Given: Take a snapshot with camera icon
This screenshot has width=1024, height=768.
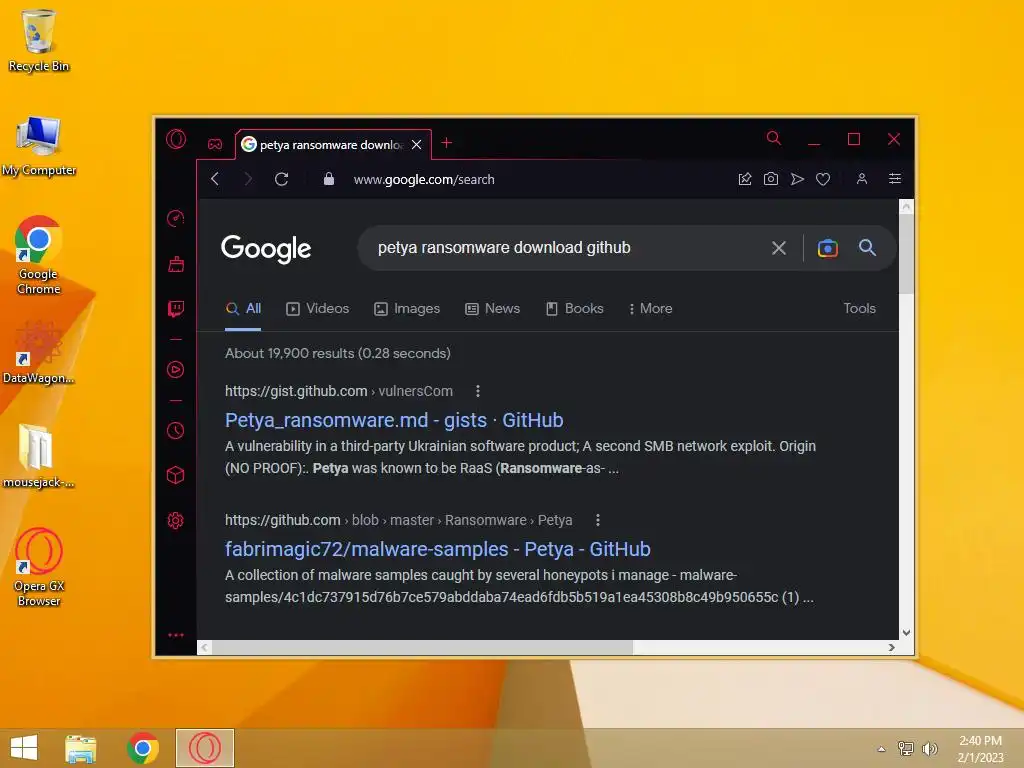Looking at the screenshot, I should point(771,179).
